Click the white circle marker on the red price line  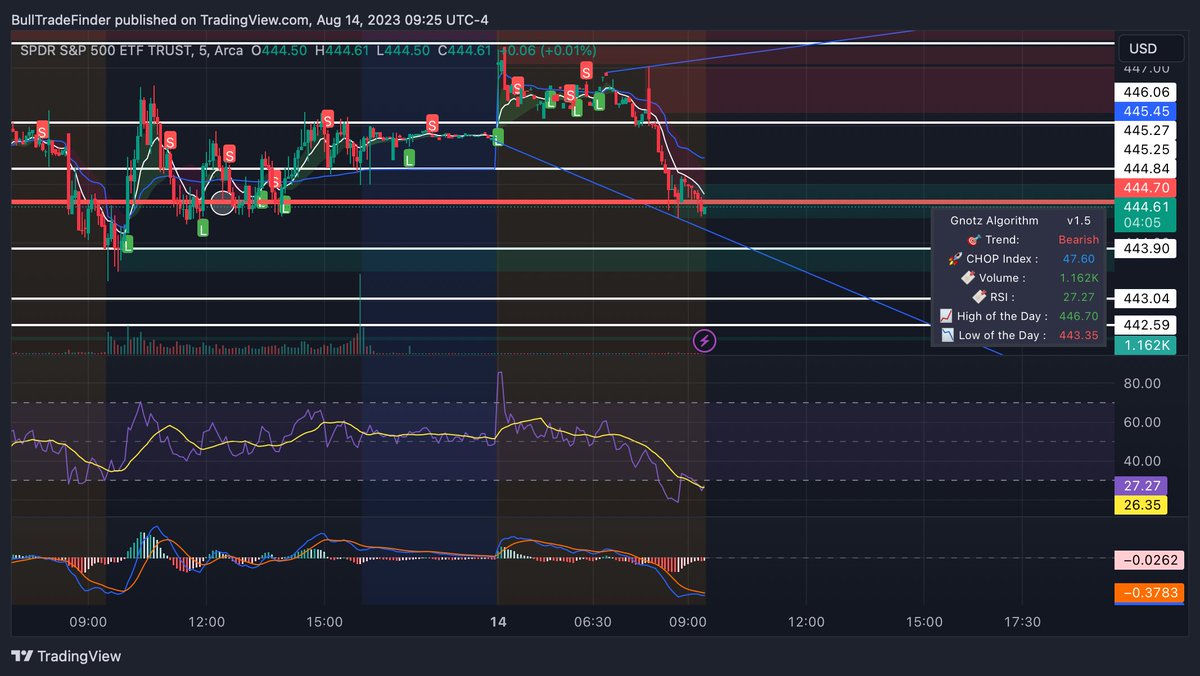[222, 203]
